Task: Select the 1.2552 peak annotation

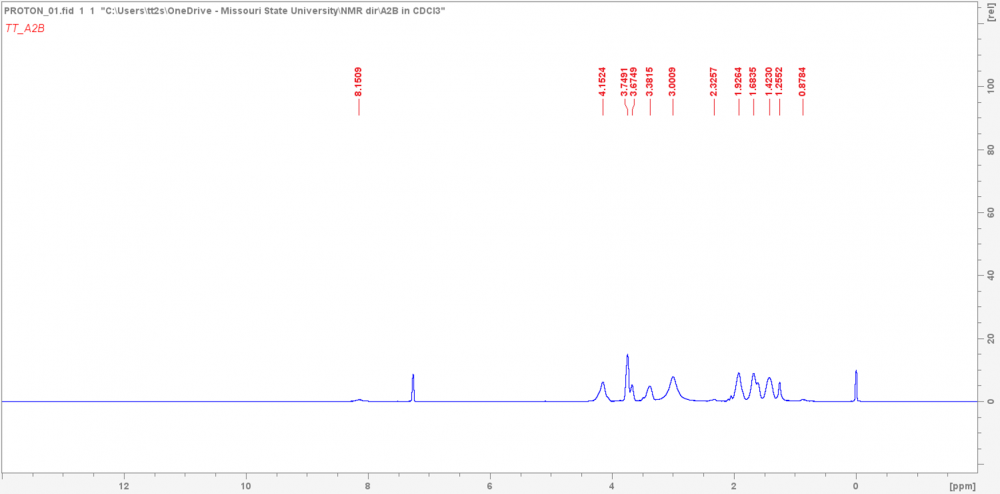Action: [x=779, y=80]
